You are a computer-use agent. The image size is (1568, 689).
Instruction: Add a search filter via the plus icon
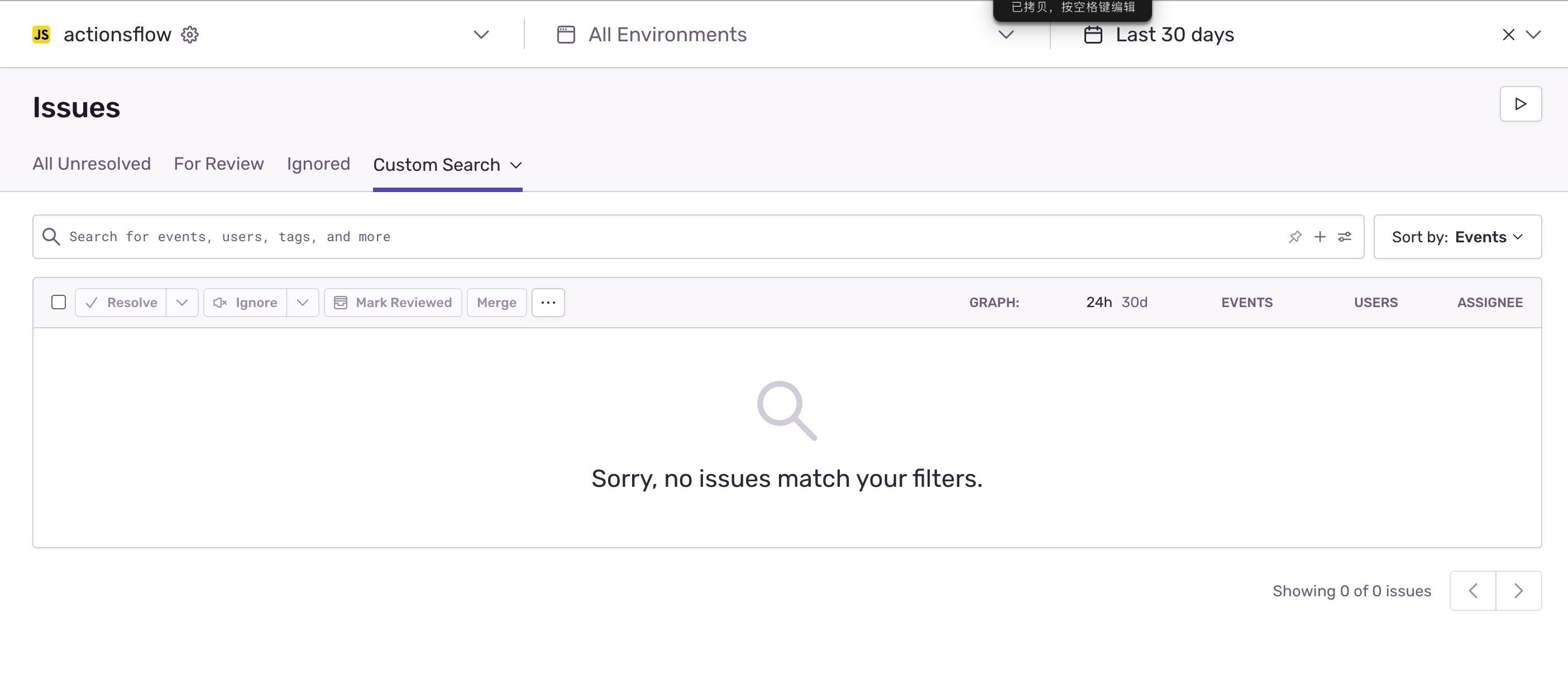click(1320, 237)
